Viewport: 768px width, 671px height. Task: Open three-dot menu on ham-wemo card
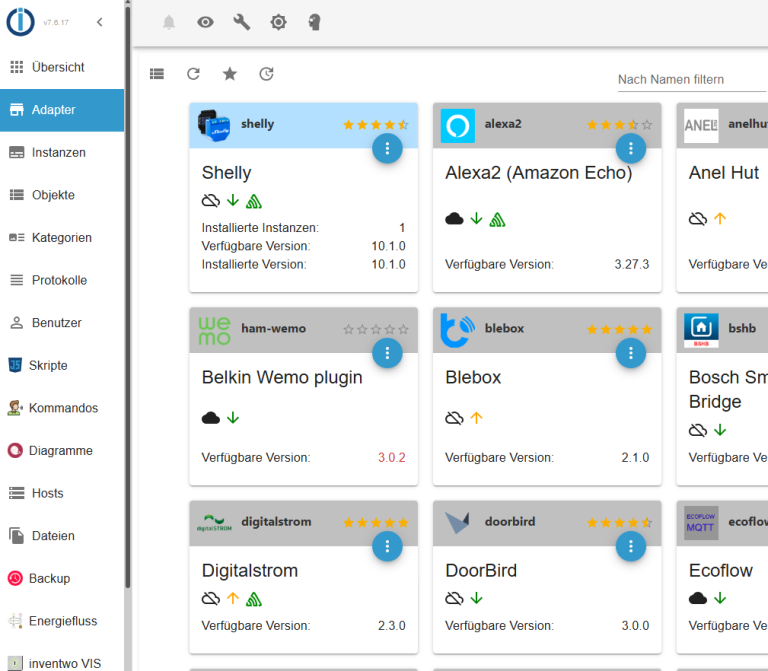point(387,353)
